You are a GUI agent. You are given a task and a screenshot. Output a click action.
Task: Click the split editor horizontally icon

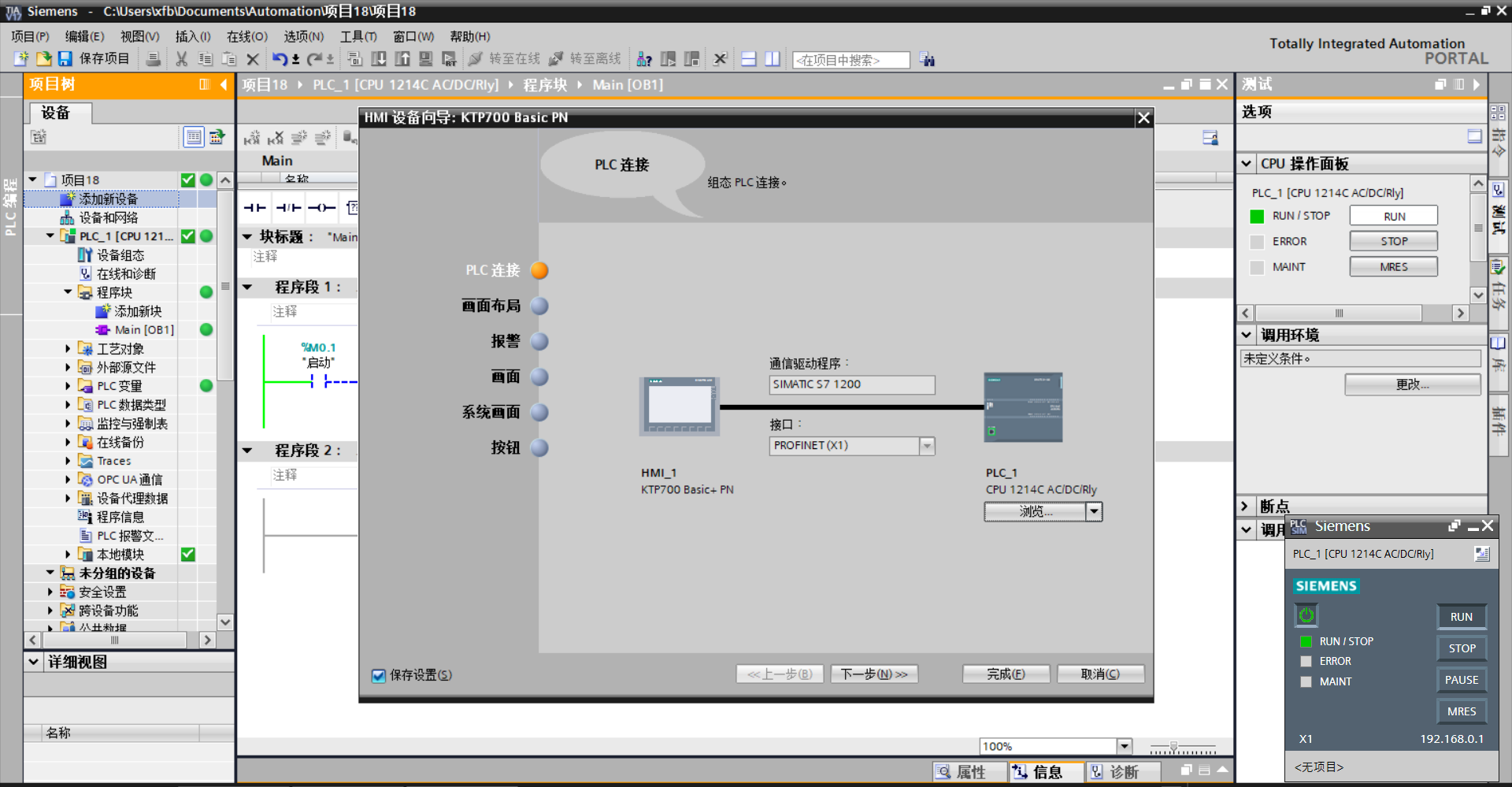click(749, 59)
